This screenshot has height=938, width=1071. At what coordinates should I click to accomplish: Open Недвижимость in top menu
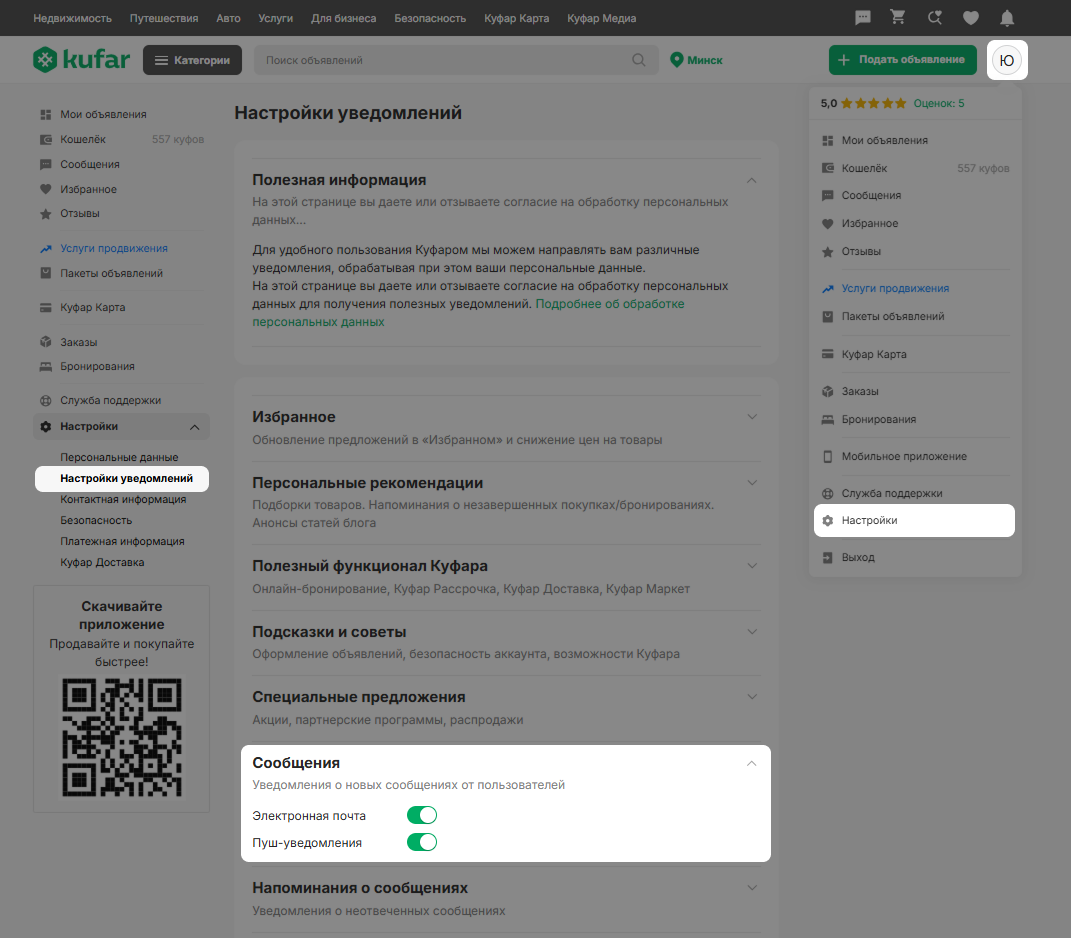[72, 18]
